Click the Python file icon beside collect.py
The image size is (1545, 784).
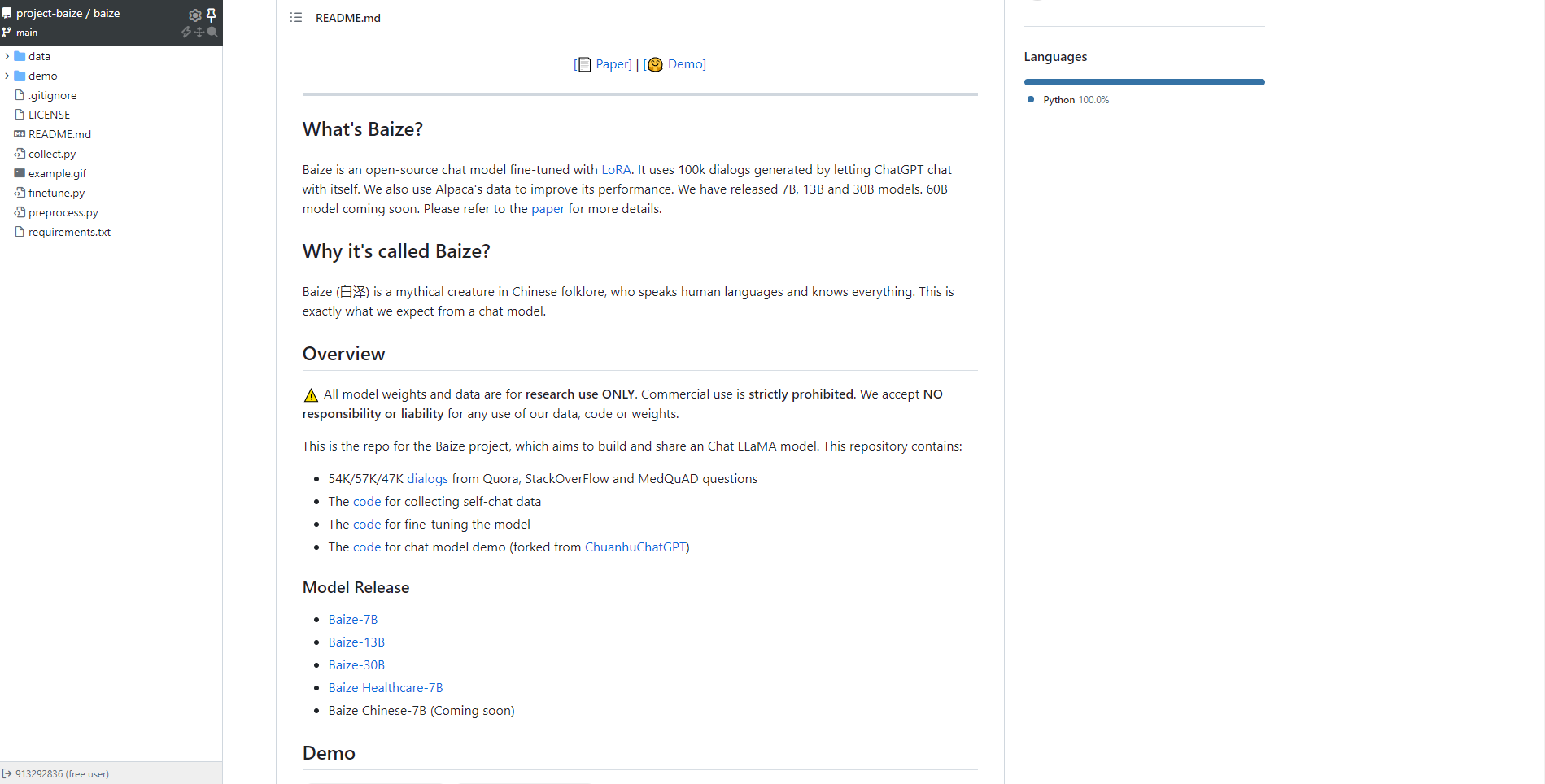pos(20,154)
